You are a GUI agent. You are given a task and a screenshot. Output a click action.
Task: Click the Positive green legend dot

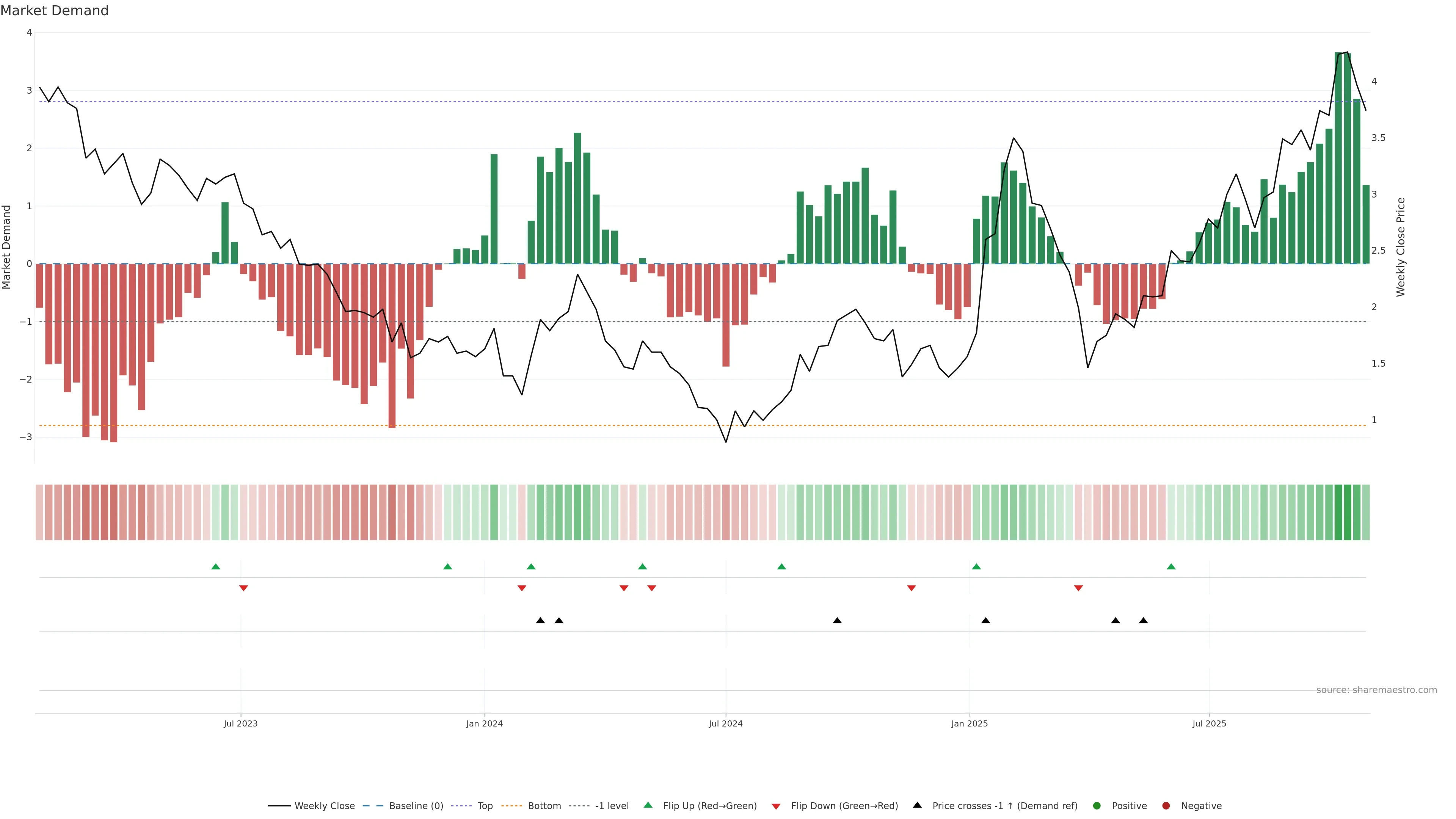[x=1097, y=806]
